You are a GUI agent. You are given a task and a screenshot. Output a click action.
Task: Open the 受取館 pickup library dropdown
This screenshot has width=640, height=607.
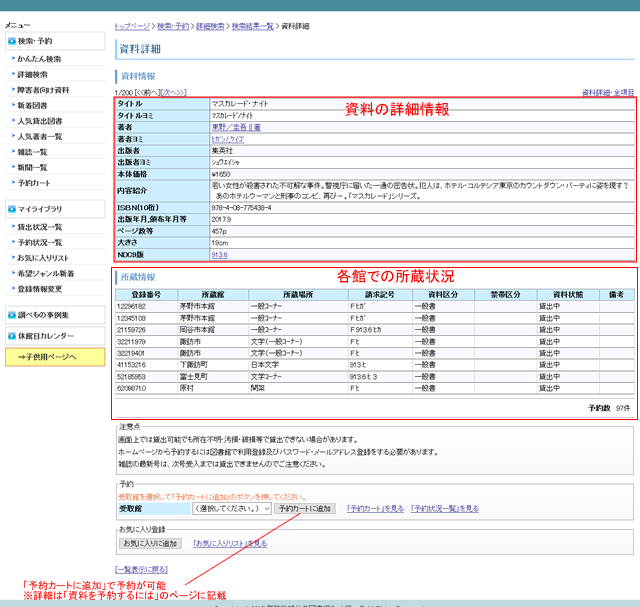[231, 509]
